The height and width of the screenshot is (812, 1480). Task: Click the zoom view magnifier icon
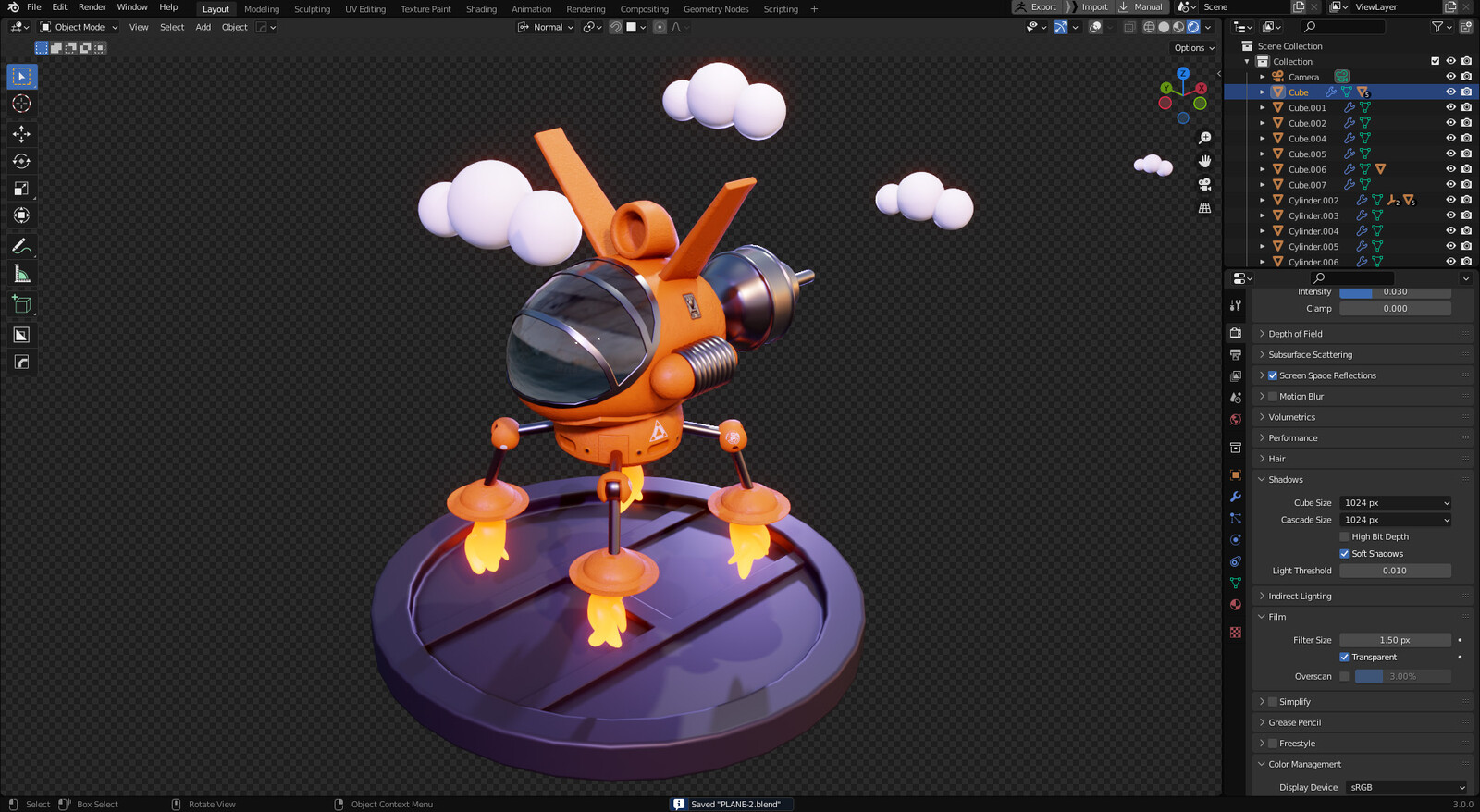(1204, 138)
